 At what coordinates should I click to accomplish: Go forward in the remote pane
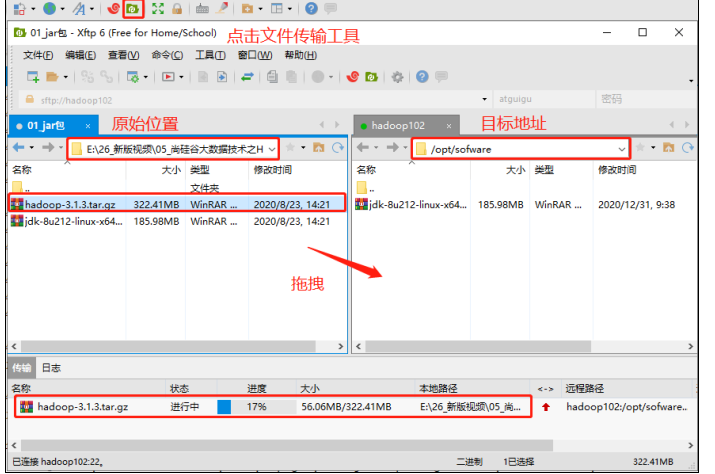pos(392,147)
